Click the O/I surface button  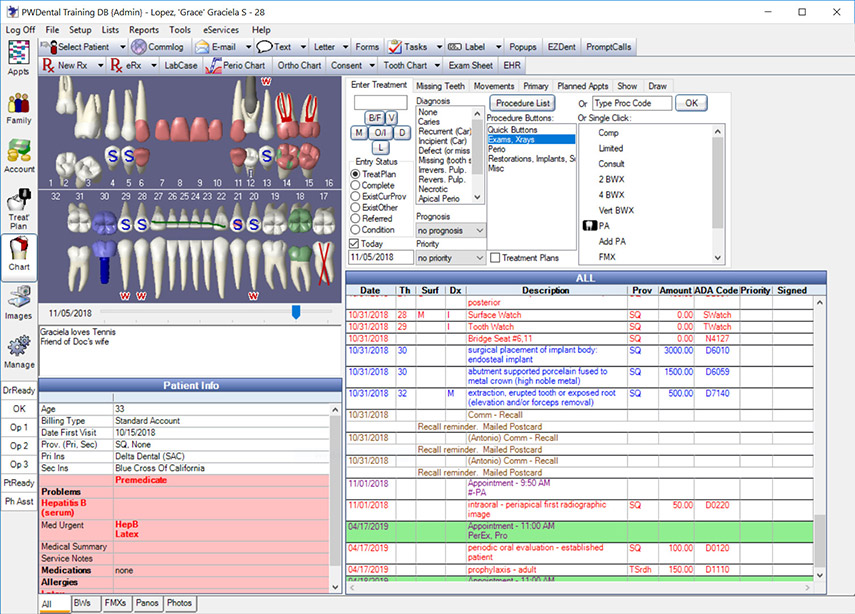pyautogui.click(x=380, y=133)
